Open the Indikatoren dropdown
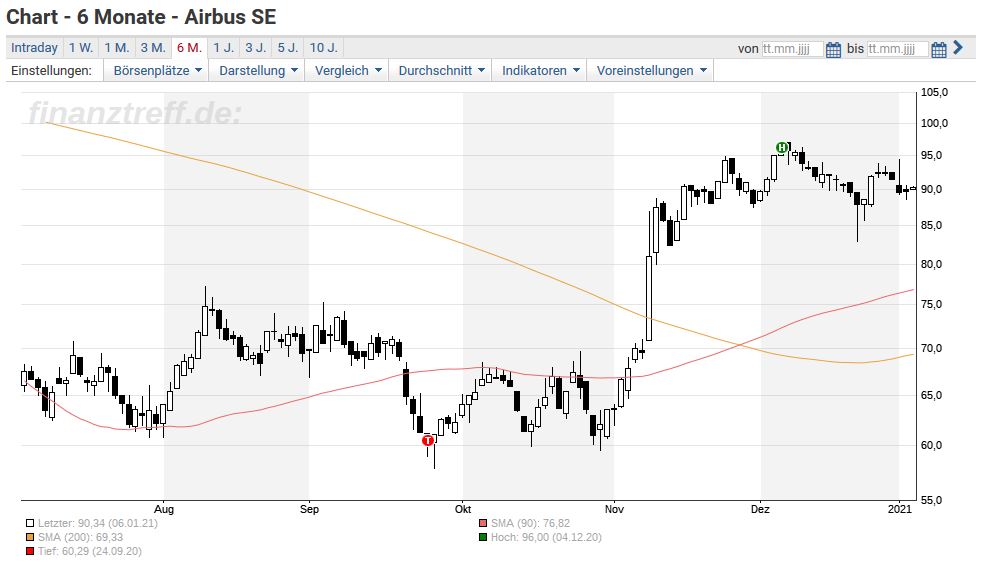The width and height of the screenshot is (986, 564). coord(540,70)
